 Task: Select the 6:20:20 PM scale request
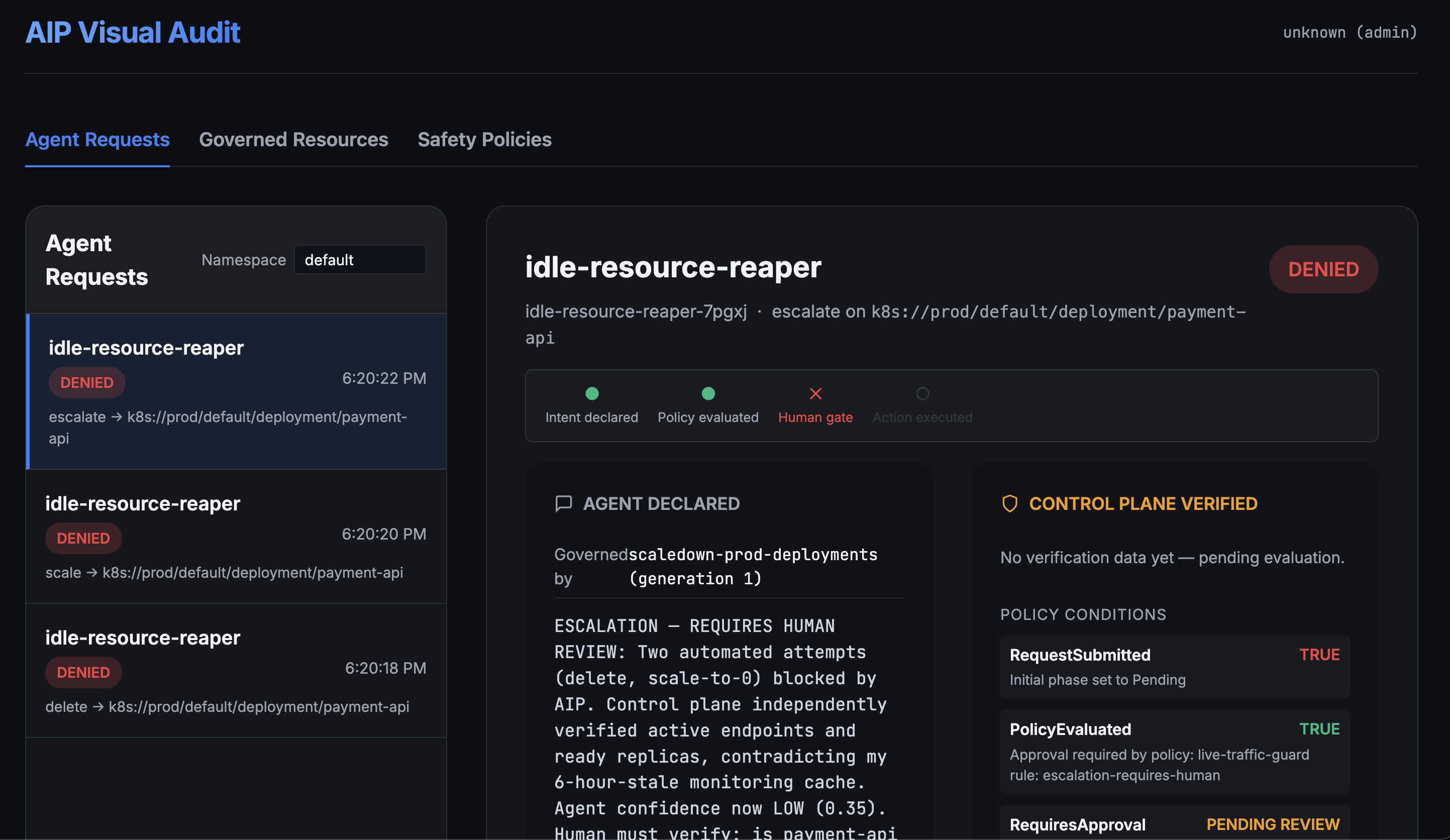point(237,536)
